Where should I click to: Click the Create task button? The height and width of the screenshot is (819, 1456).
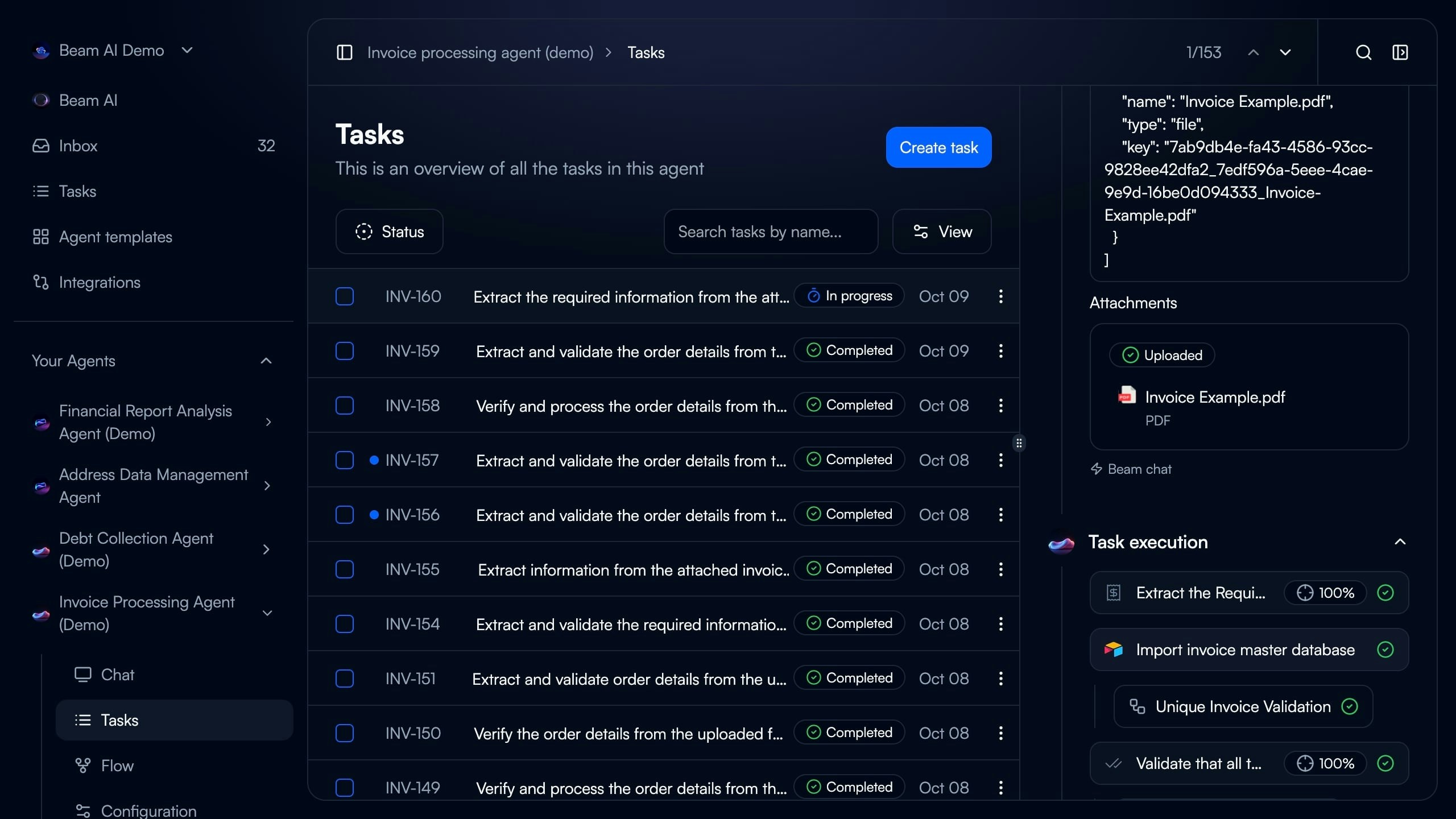[x=938, y=147]
